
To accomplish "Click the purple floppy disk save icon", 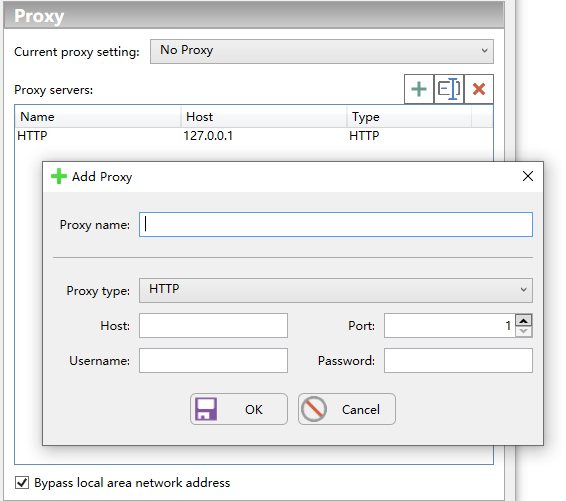I will tap(206, 409).
